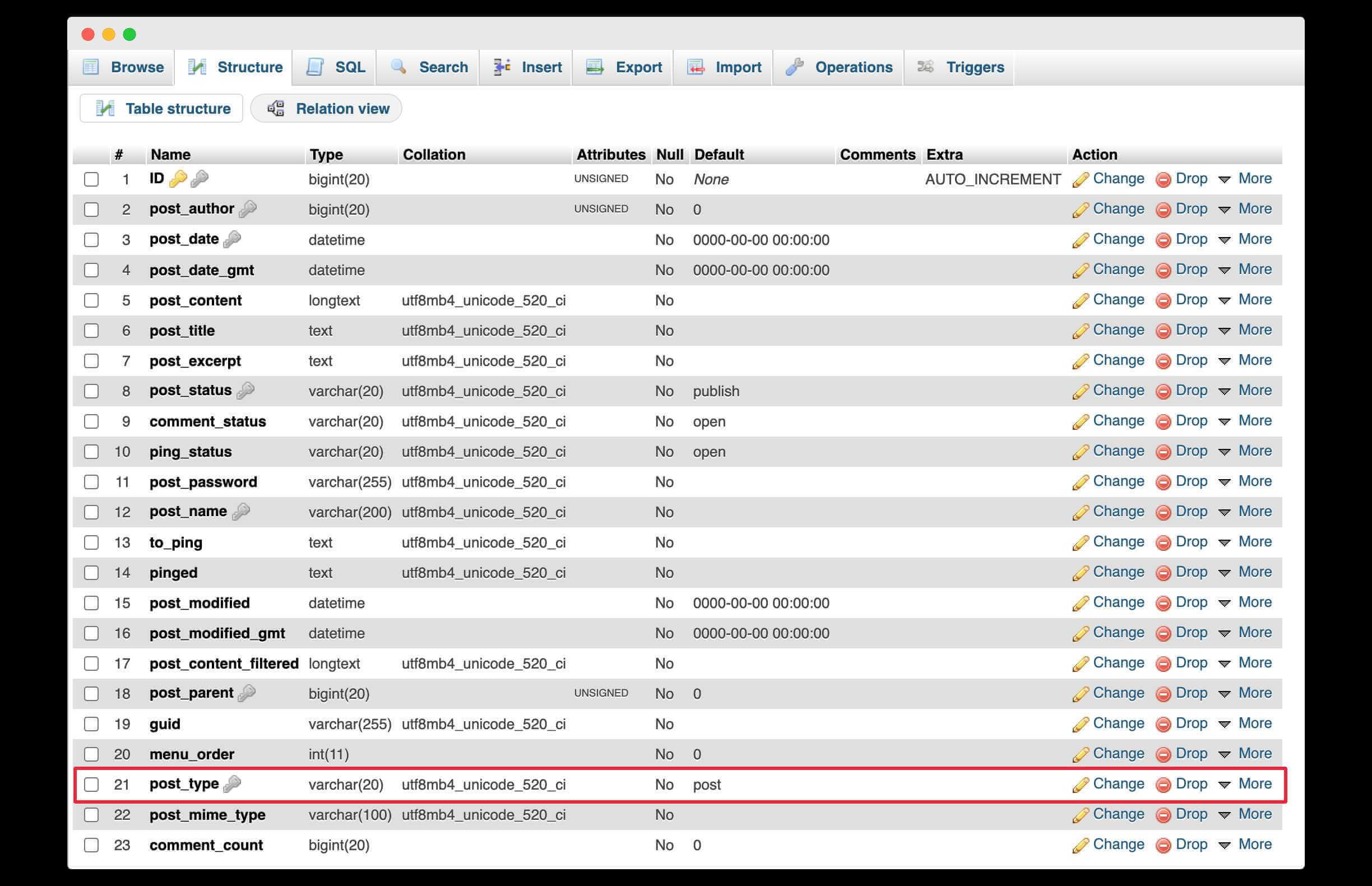1372x886 pixels.
Task: Click the Insert row icon
Action: click(x=501, y=67)
